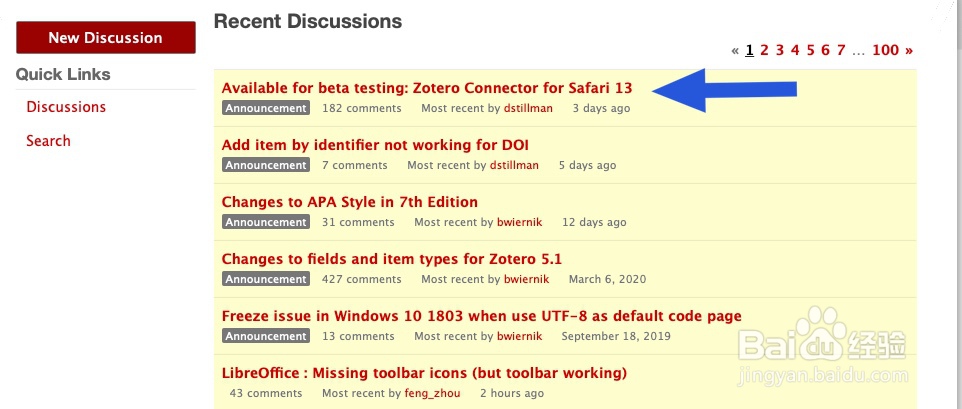The image size is (962, 409).
Task: Jump to page 7 of discussions
Action: (x=841, y=50)
